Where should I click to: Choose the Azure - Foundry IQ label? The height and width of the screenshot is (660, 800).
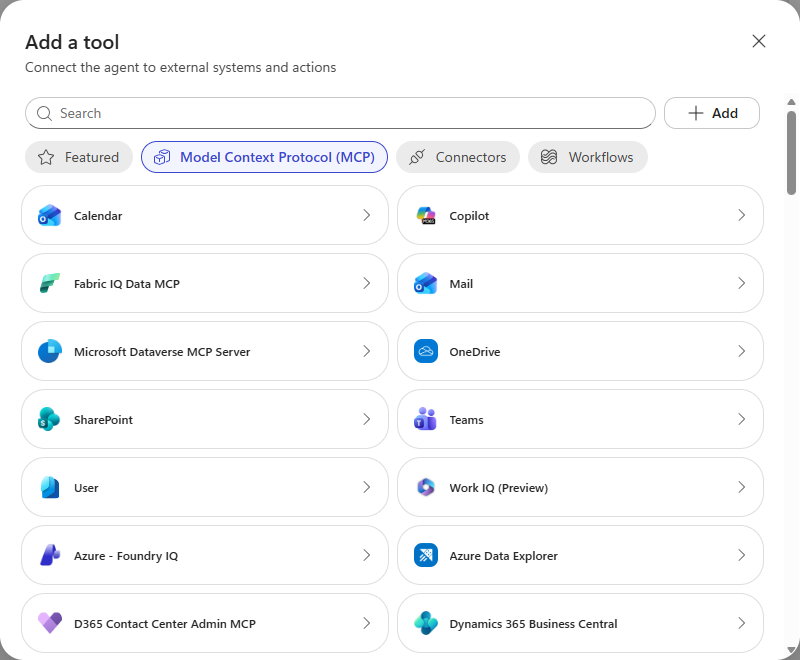click(x=126, y=555)
